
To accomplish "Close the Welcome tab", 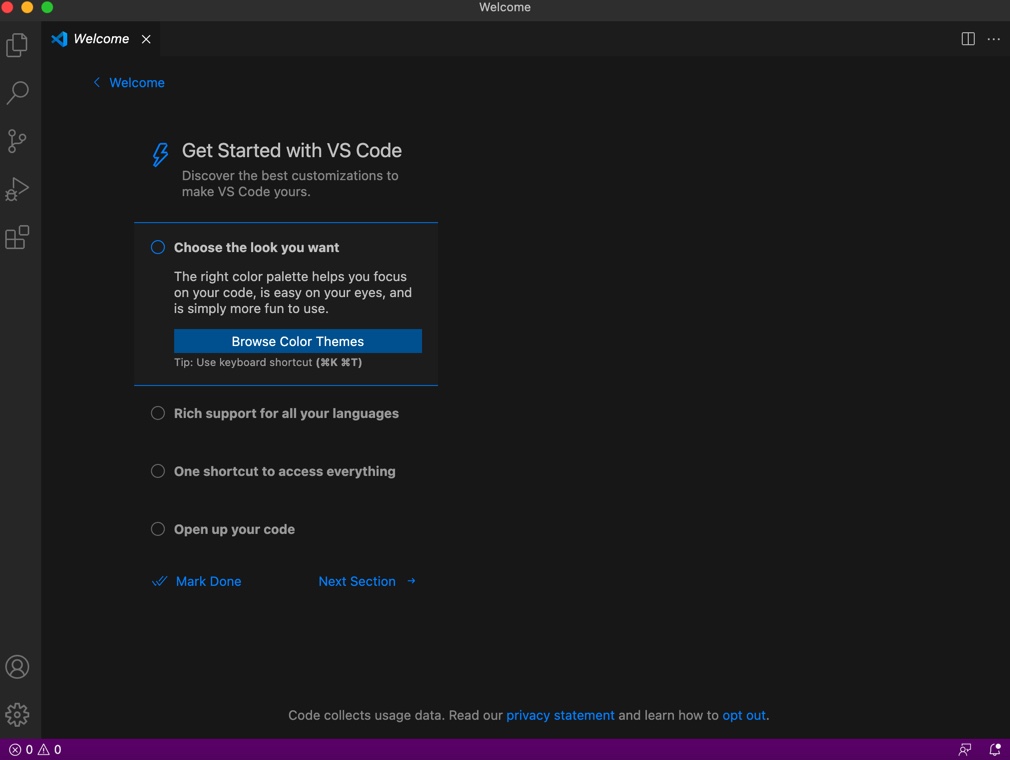I will click(146, 39).
